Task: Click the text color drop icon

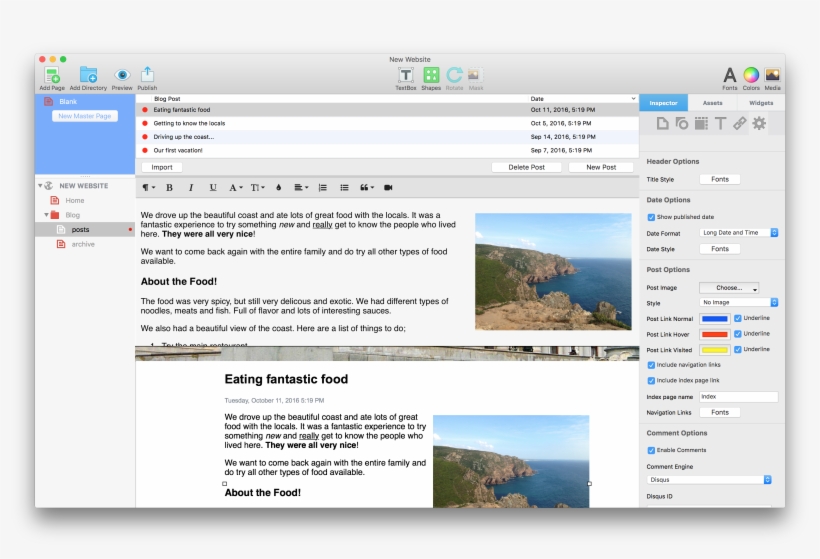Action: coord(278,188)
